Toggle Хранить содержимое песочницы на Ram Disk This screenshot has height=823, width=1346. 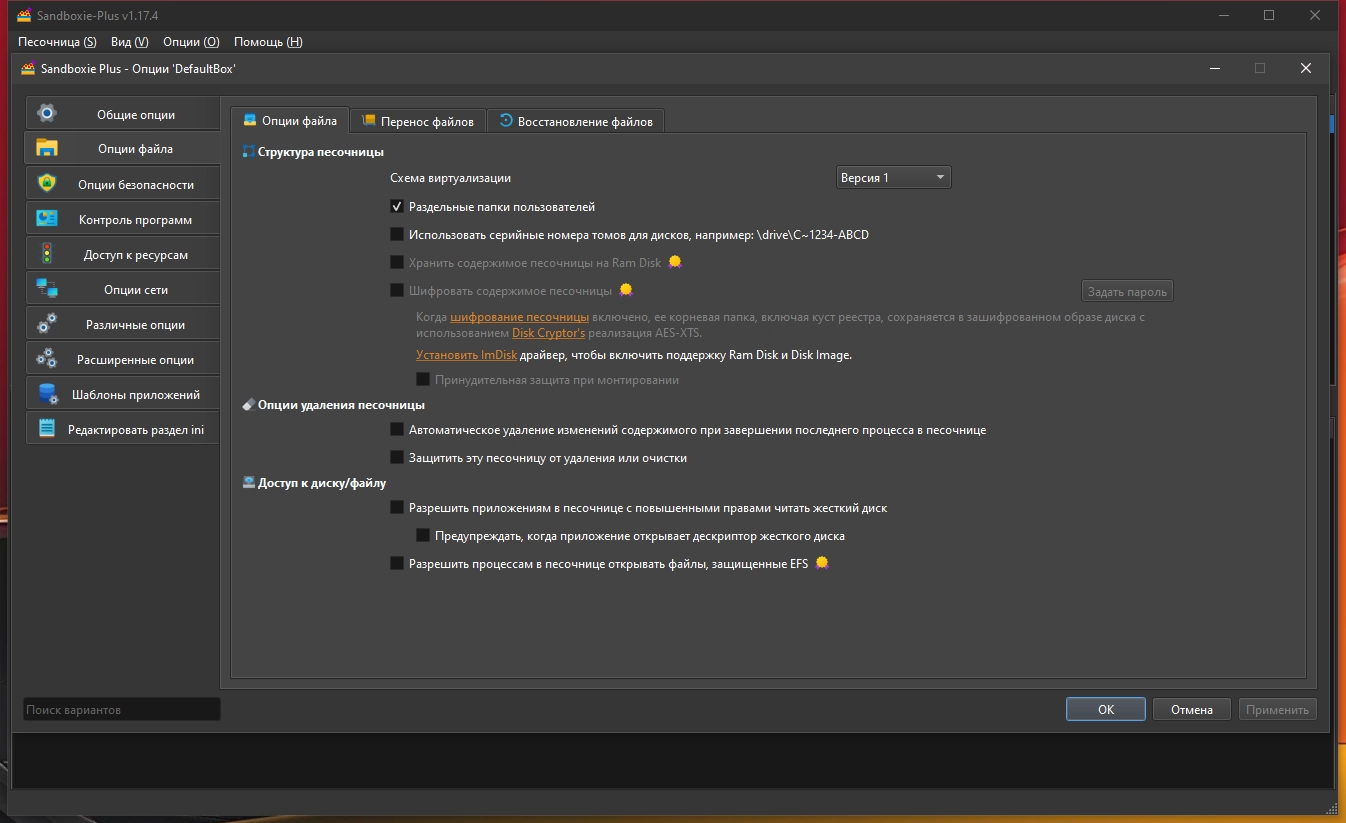tap(397, 263)
